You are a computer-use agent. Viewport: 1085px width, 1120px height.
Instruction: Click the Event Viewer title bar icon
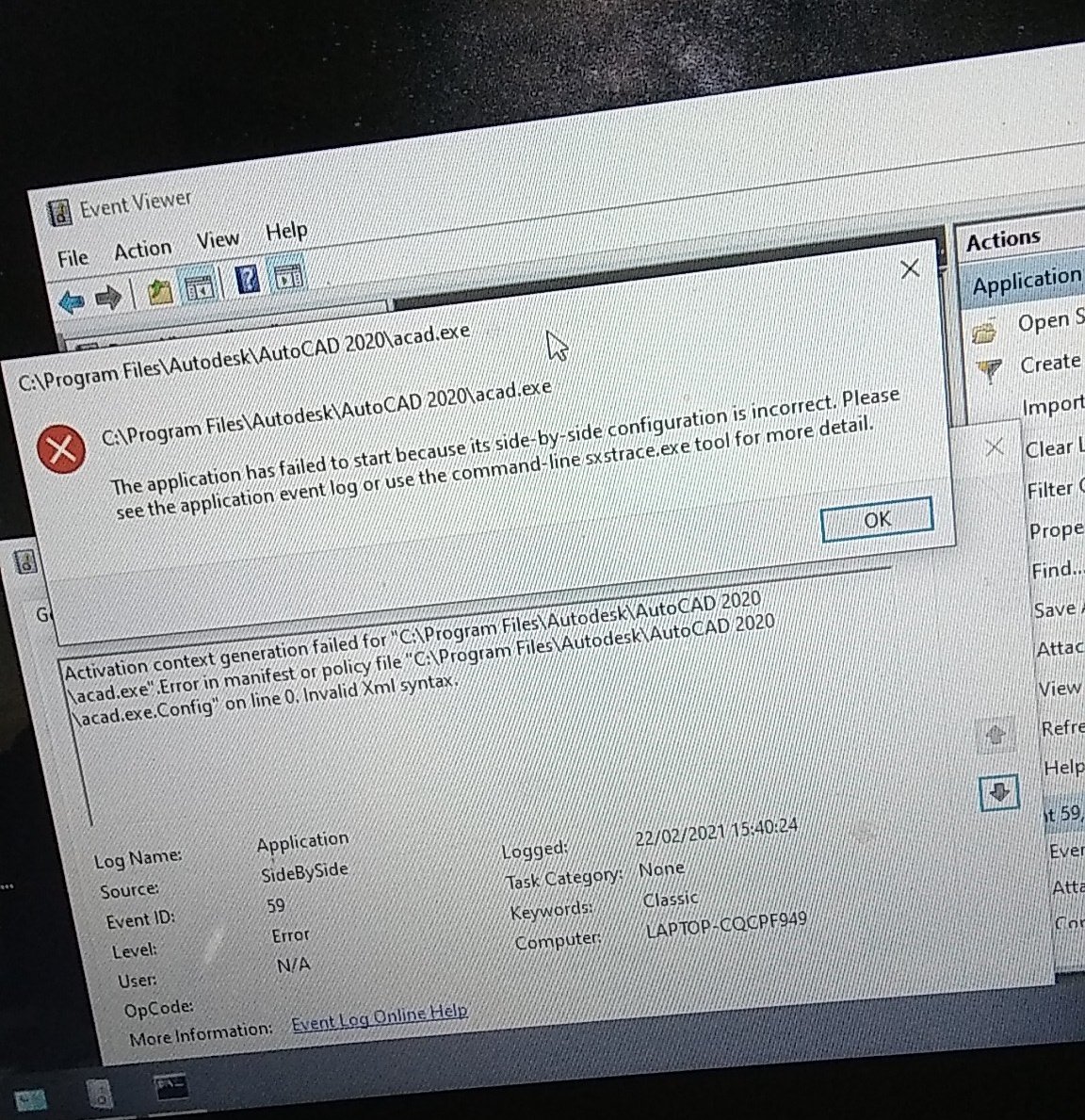pos(59,212)
